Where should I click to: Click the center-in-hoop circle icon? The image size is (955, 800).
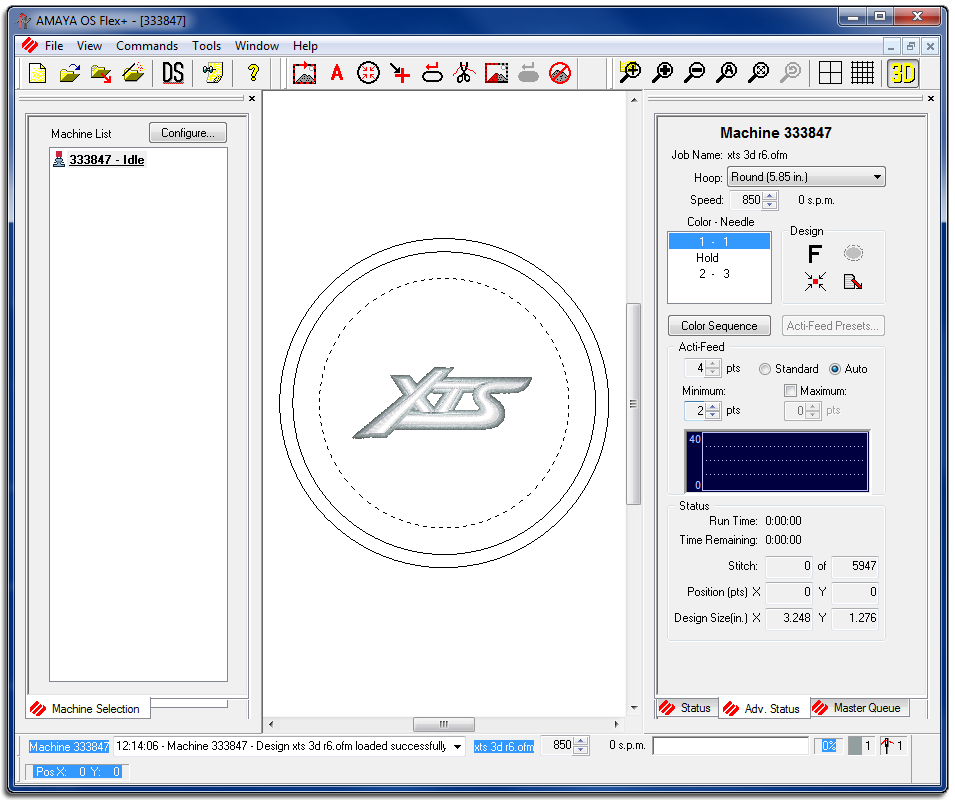[x=368, y=74]
